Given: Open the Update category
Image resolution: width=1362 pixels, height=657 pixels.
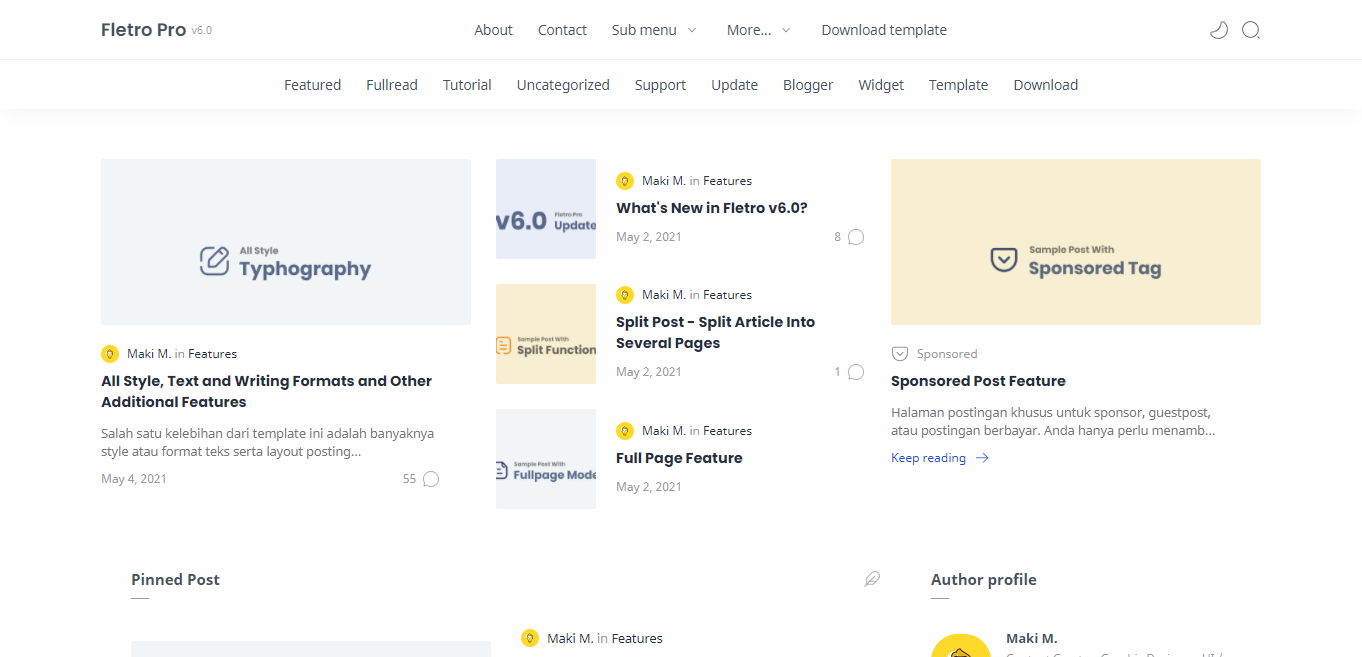Looking at the screenshot, I should pos(734,85).
